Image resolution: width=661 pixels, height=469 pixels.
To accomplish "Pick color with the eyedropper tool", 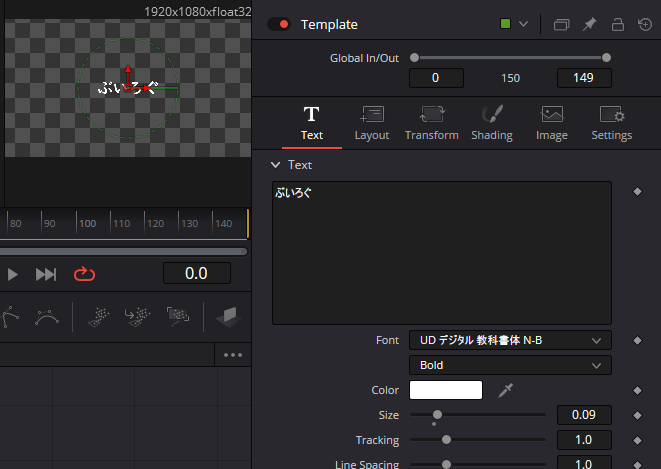I will point(505,390).
